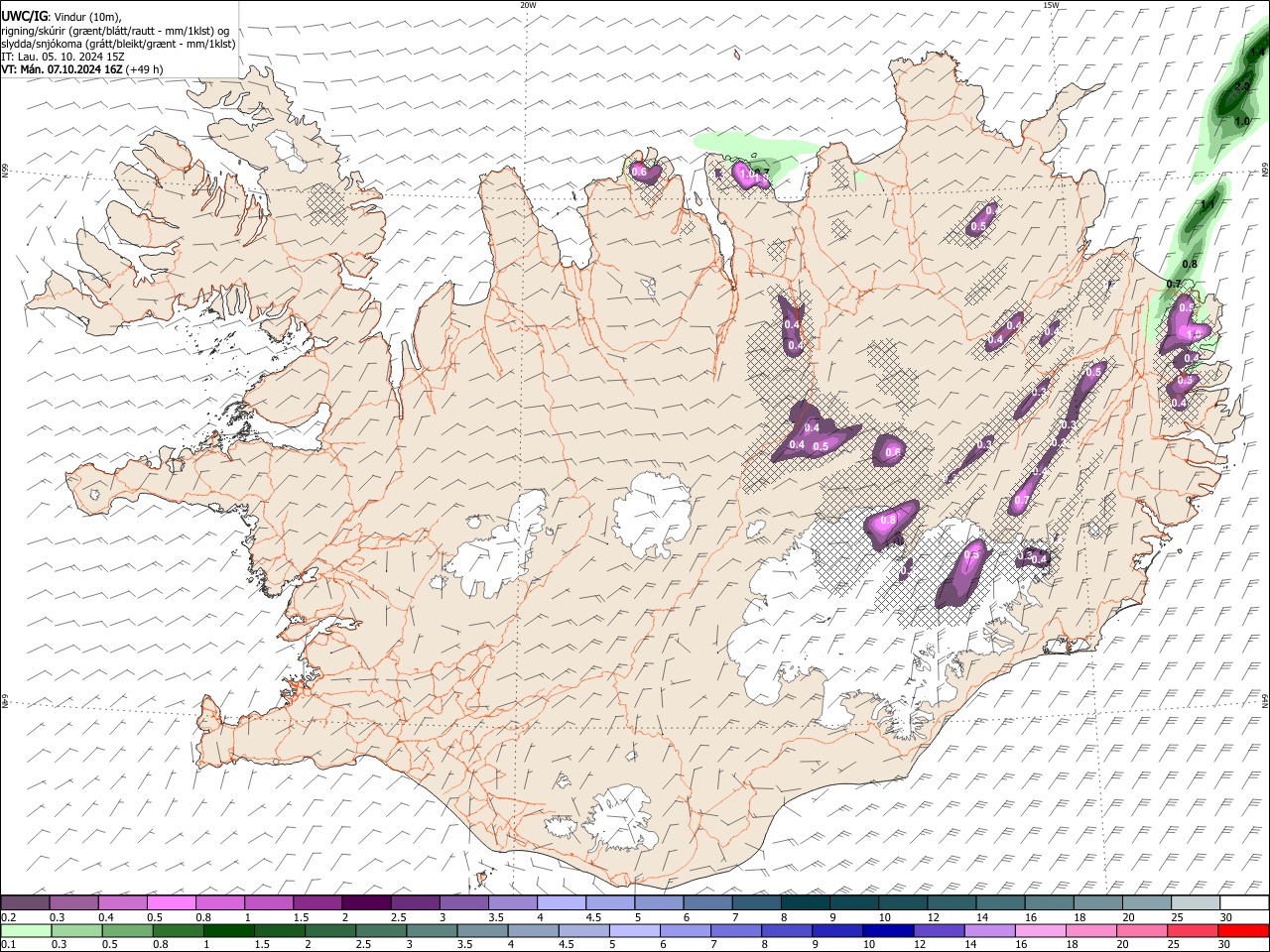The width and height of the screenshot is (1270, 952).
Task: Select the bright red 30 swatch in lower legend
Action: point(1243,930)
